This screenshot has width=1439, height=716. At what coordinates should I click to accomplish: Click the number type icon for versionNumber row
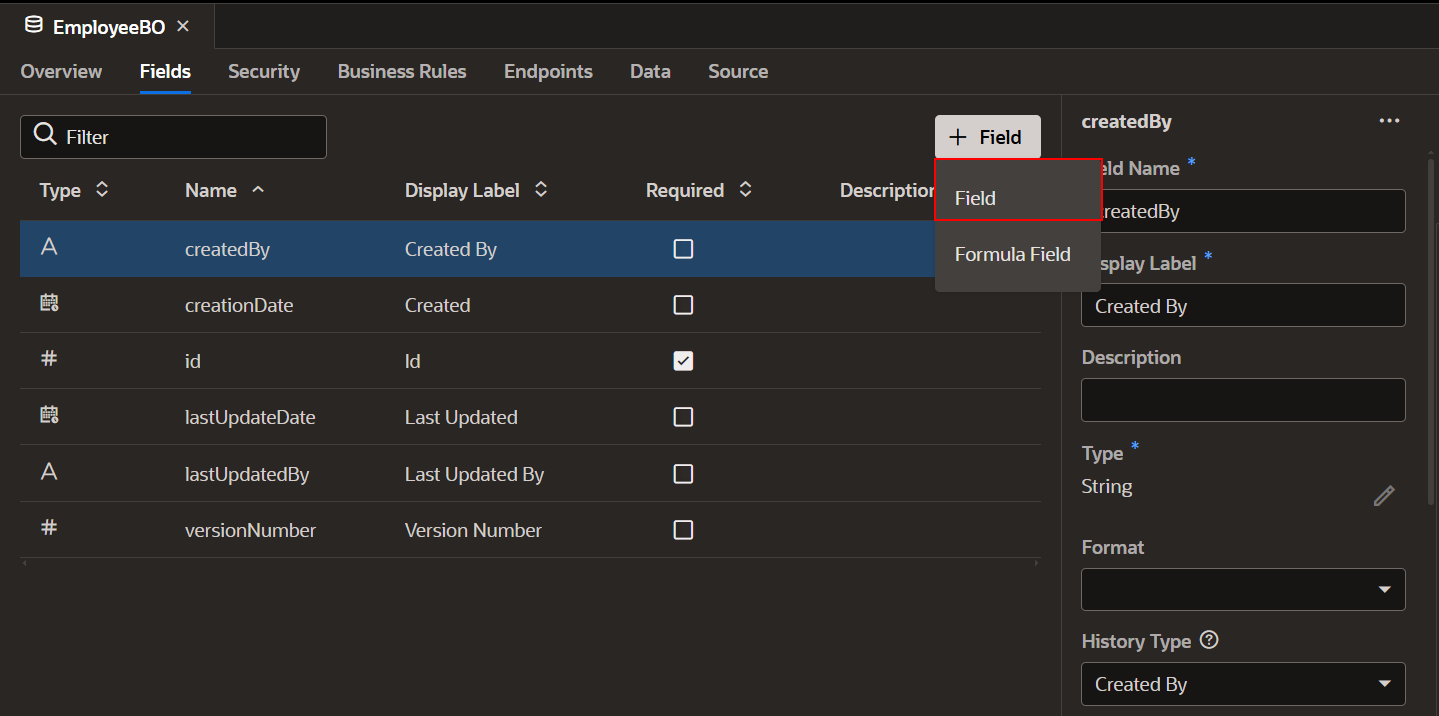[49, 528]
